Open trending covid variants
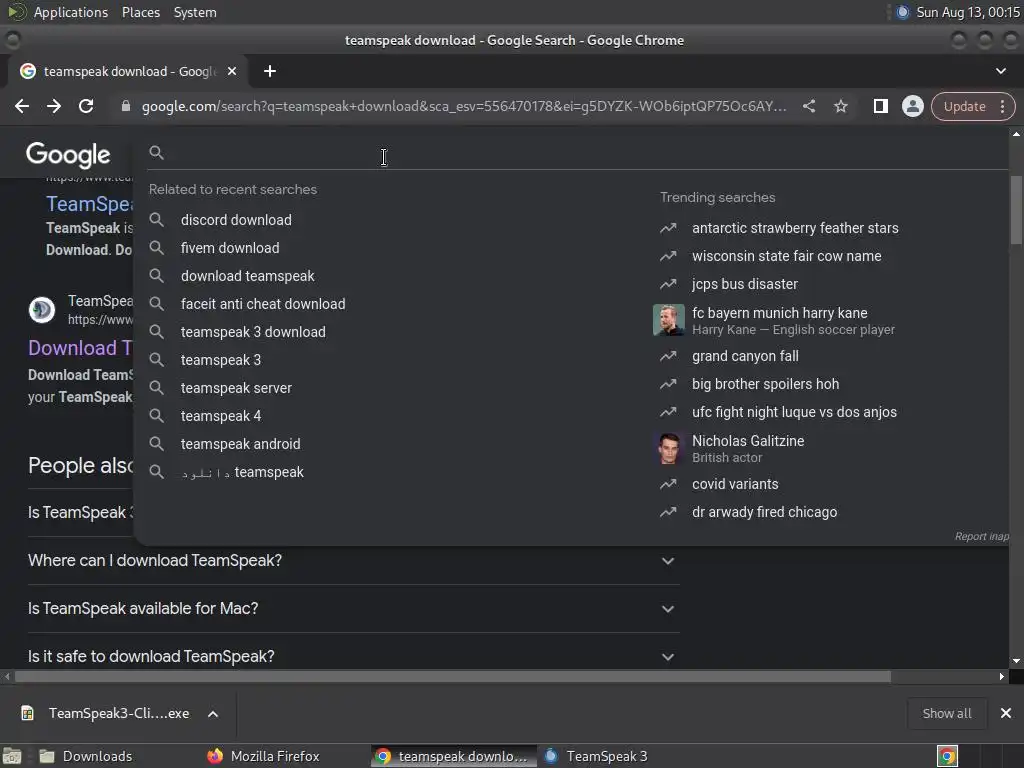The image size is (1024, 768). pyautogui.click(x=735, y=485)
